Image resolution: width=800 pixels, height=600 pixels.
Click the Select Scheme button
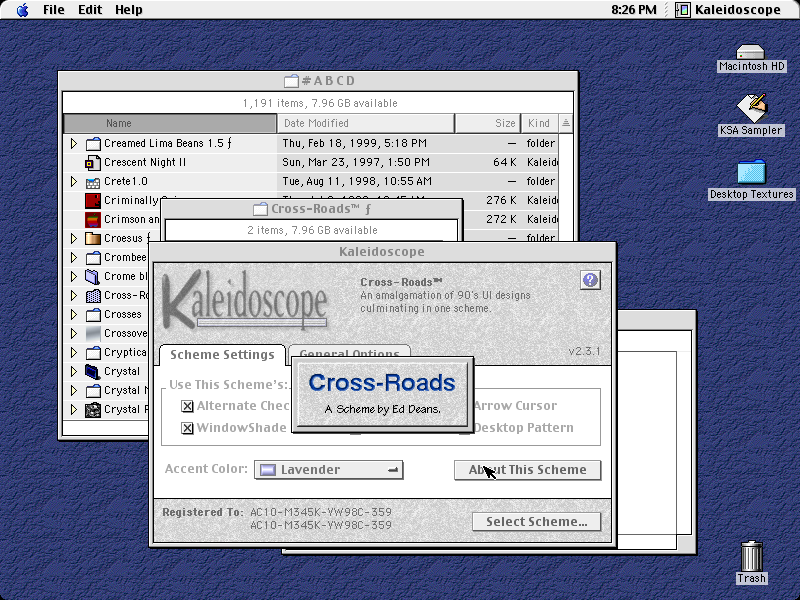[536, 522]
